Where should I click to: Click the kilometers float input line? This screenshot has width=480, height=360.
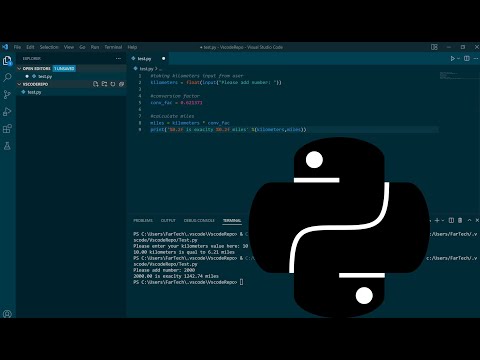click(216, 82)
